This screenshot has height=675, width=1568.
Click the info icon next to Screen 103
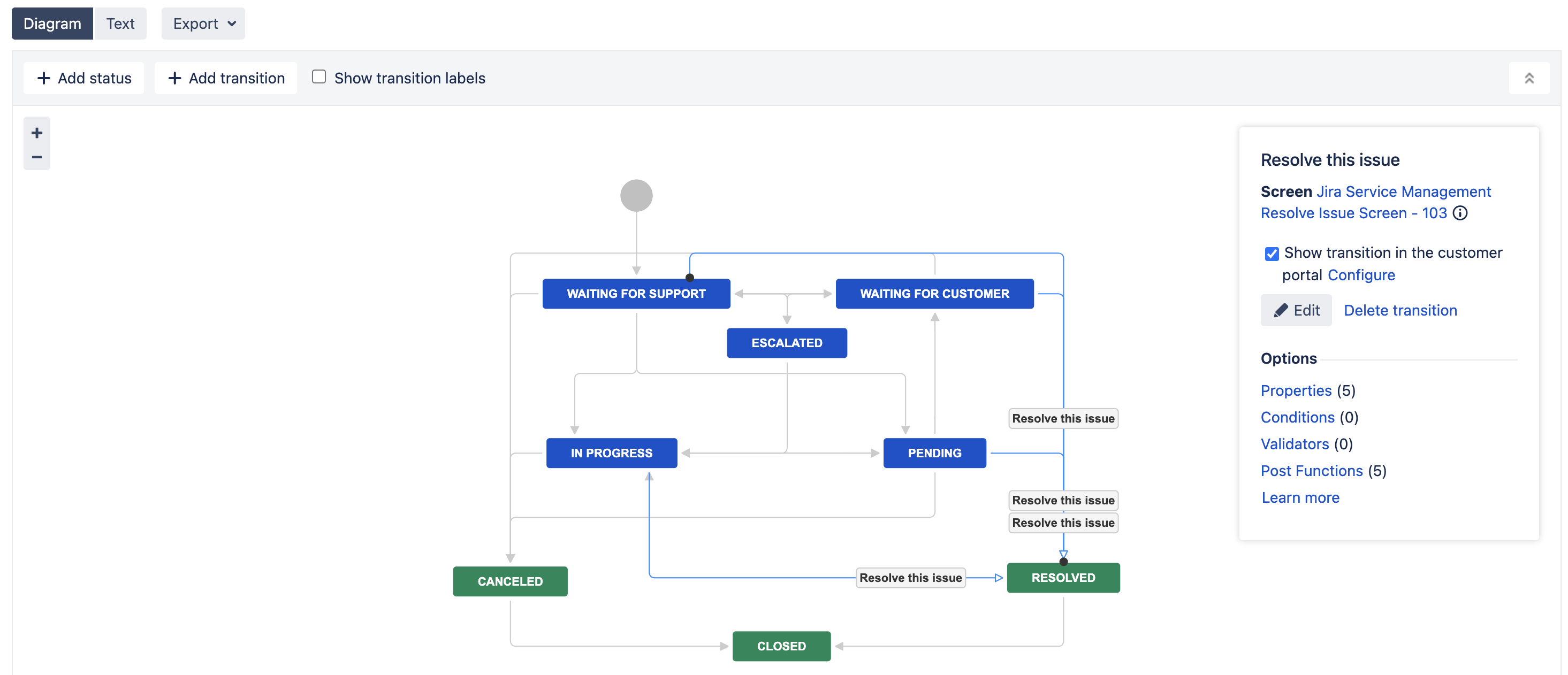pos(1460,213)
